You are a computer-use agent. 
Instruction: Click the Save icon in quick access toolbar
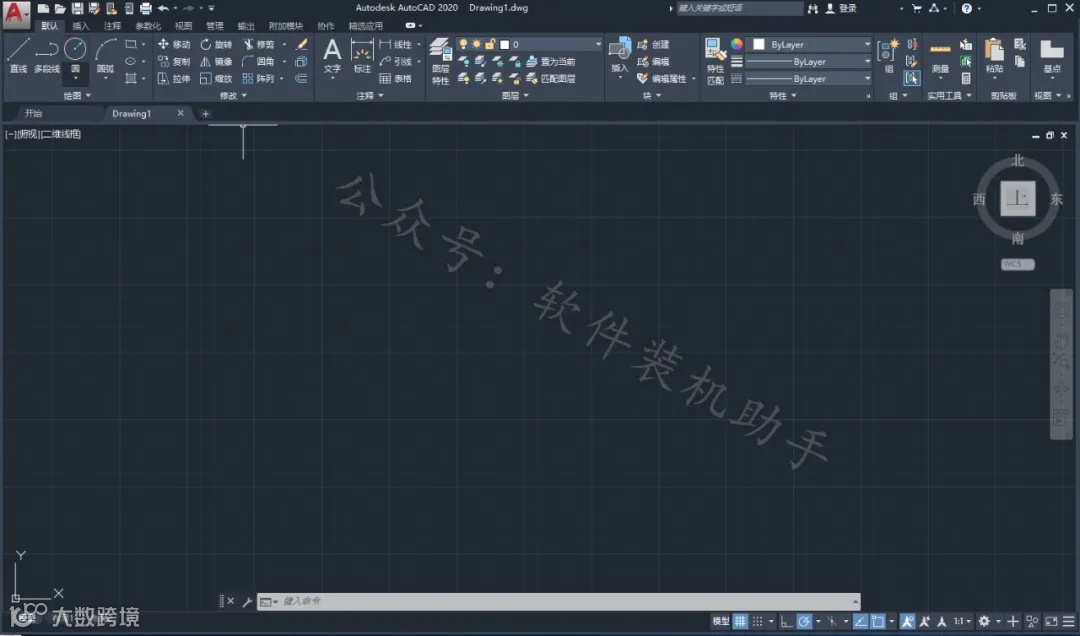pyautogui.click(x=77, y=8)
